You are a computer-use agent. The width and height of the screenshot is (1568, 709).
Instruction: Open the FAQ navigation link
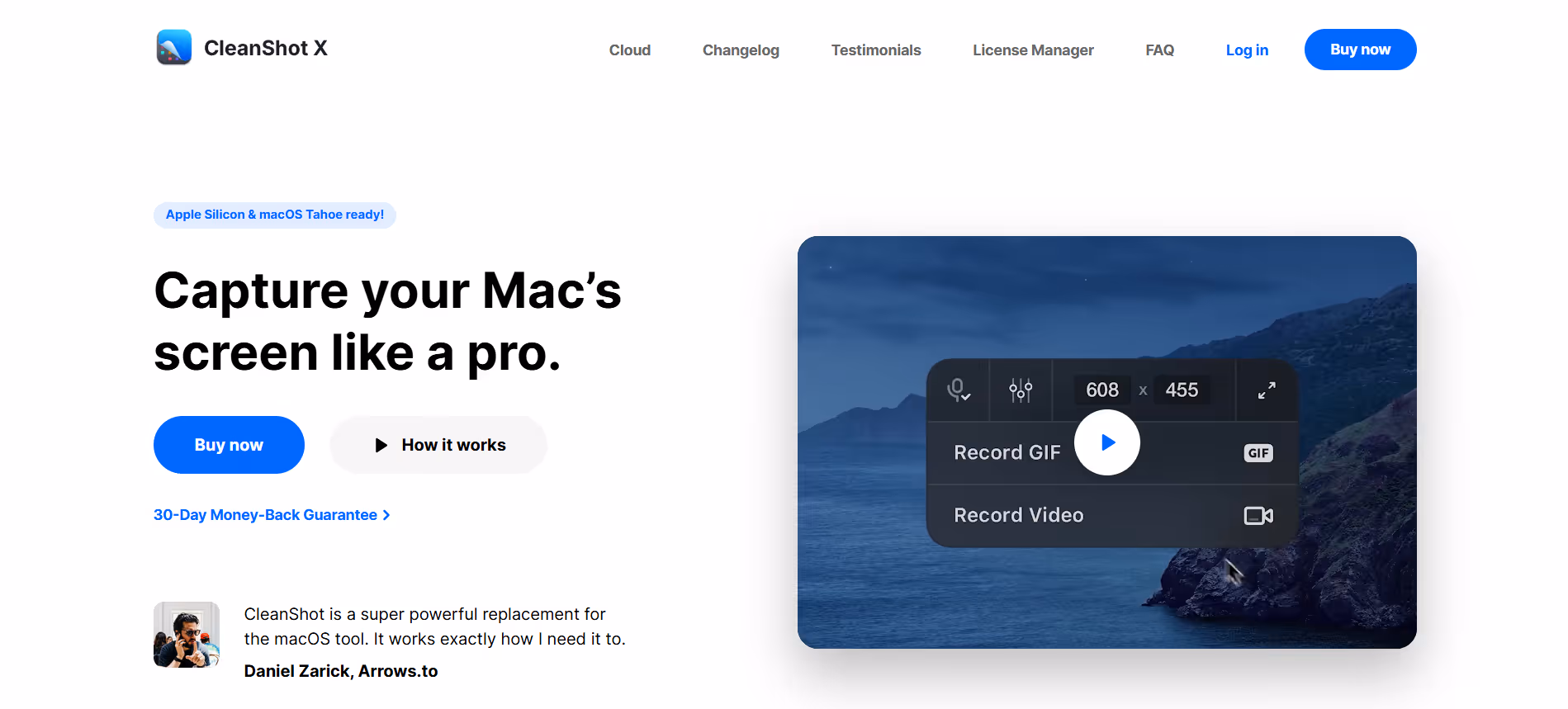[x=1159, y=50]
